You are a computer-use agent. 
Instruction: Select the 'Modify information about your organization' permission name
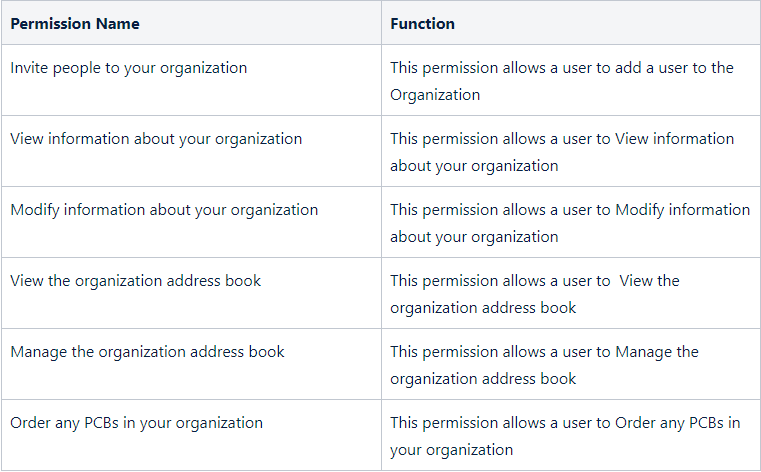click(164, 210)
